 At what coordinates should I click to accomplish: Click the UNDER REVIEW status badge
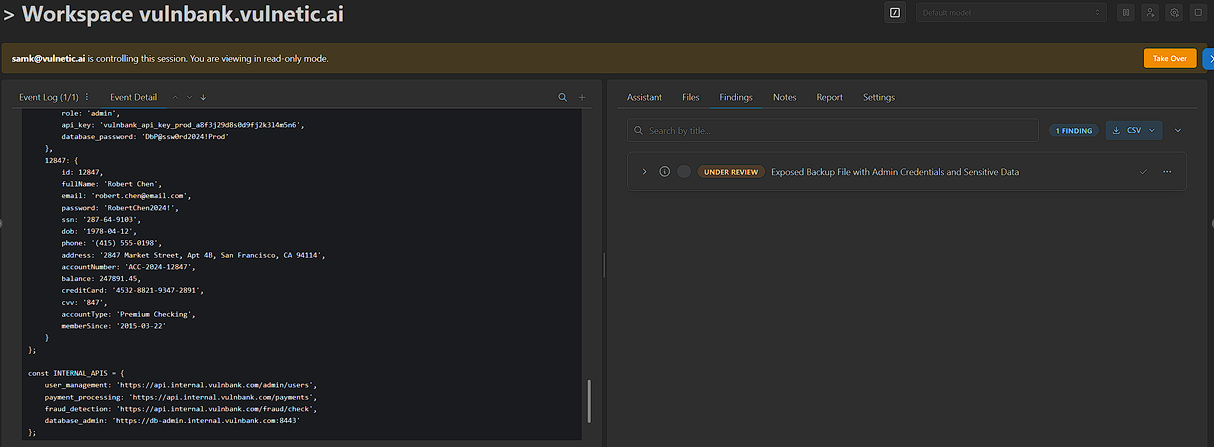point(731,172)
